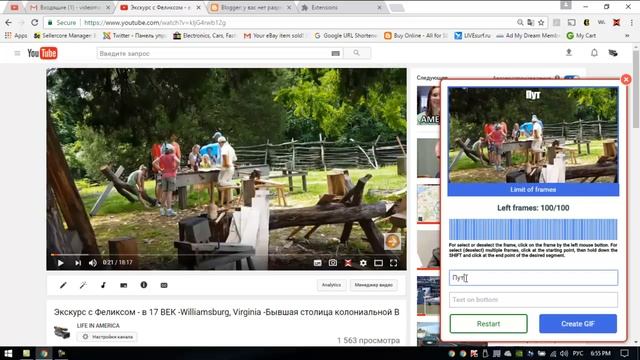Select the Экскурс с Феликсом tab
Image resolution: width=640 pixels, height=360 pixels.
pos(160,7)
